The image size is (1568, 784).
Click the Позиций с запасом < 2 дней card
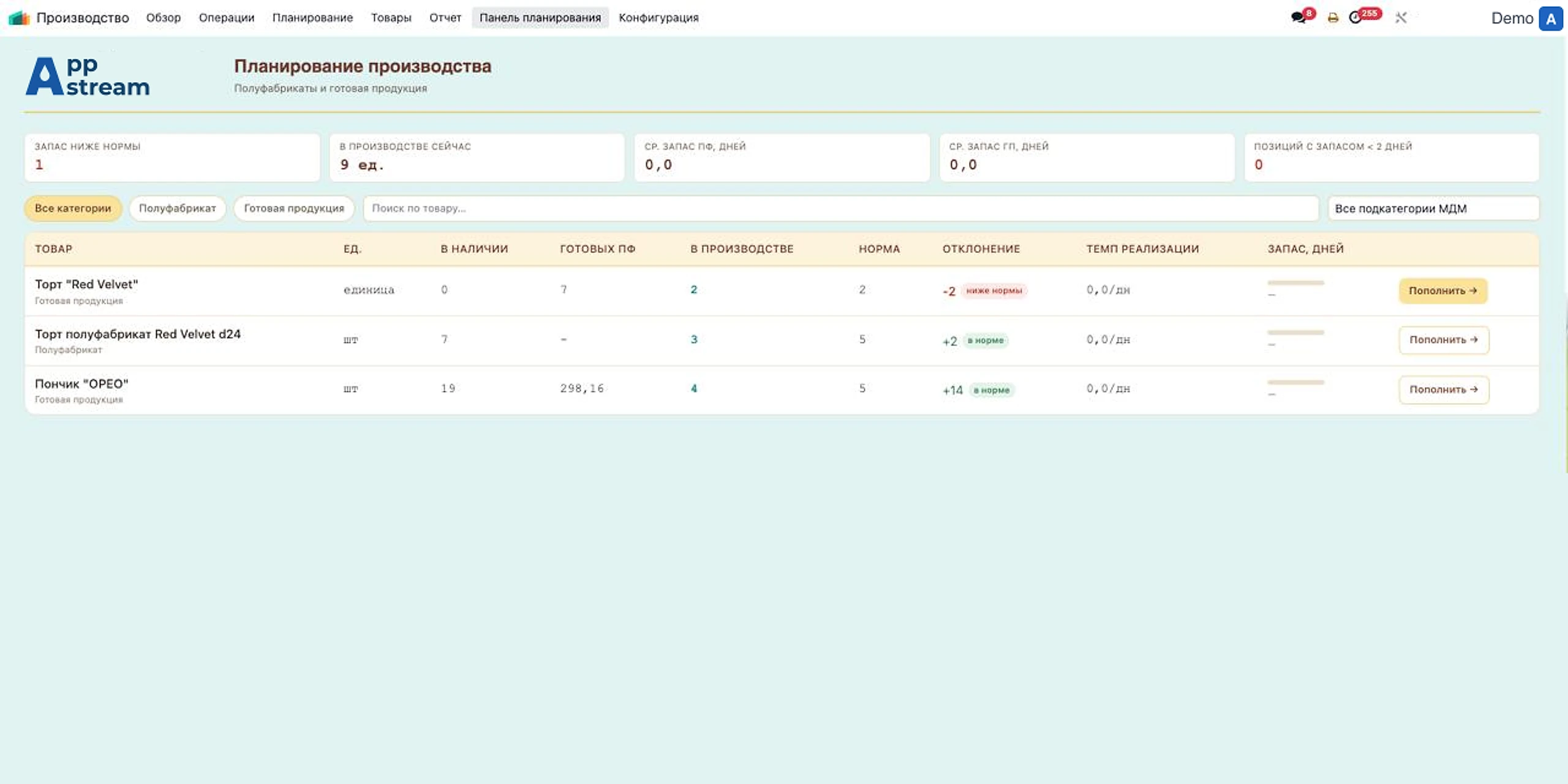[1392, 157]
